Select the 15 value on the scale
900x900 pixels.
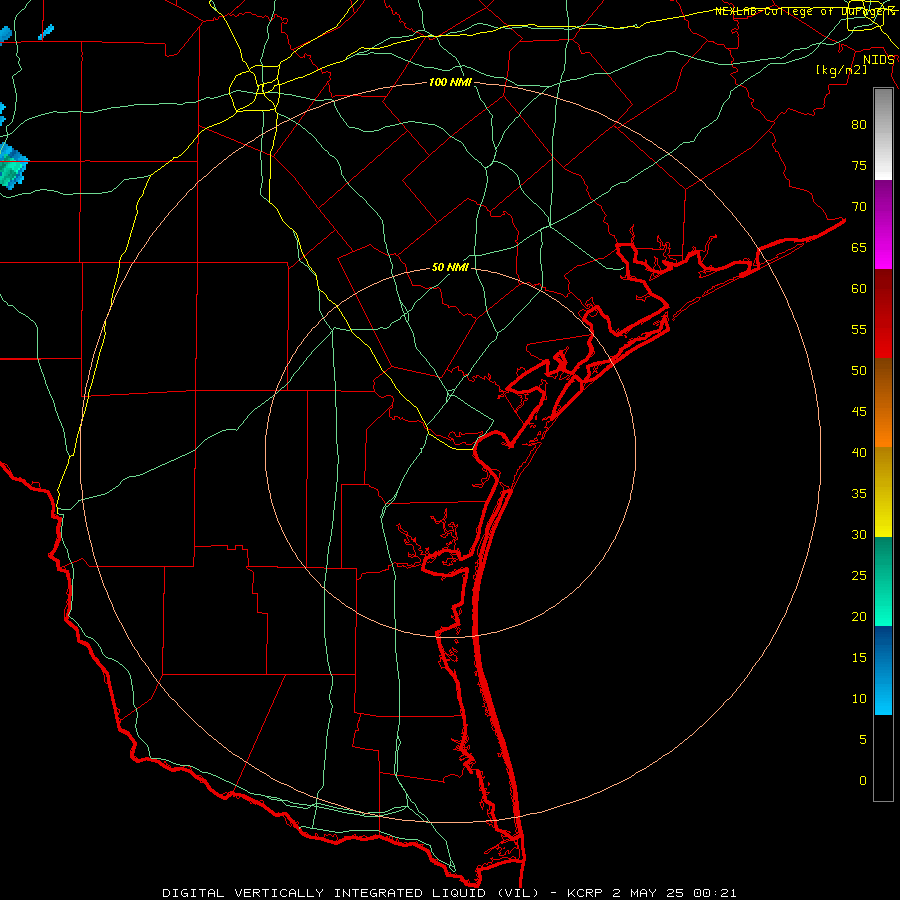[859, 658]
